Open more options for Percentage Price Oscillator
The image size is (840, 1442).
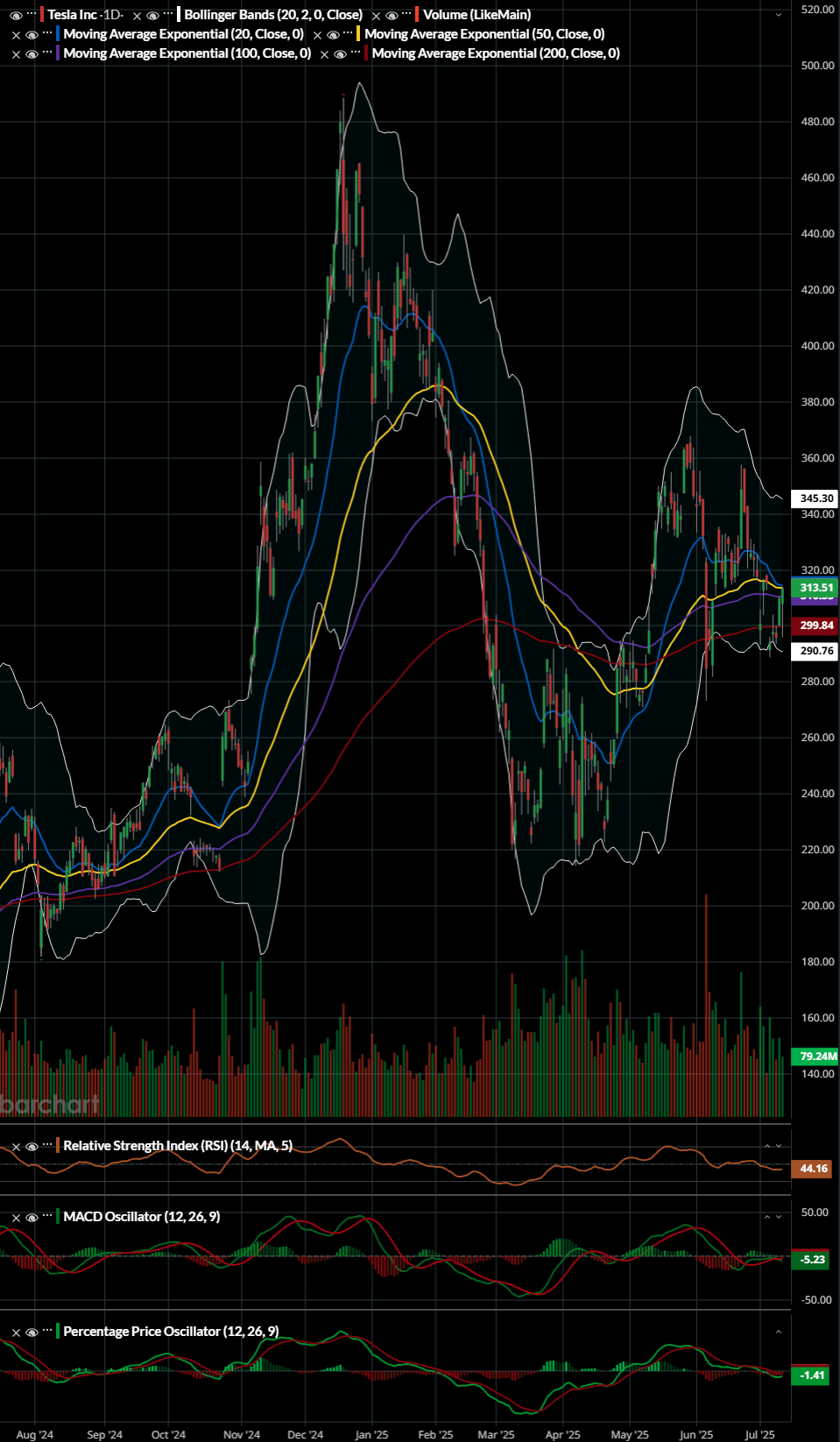pos(47,1332)
